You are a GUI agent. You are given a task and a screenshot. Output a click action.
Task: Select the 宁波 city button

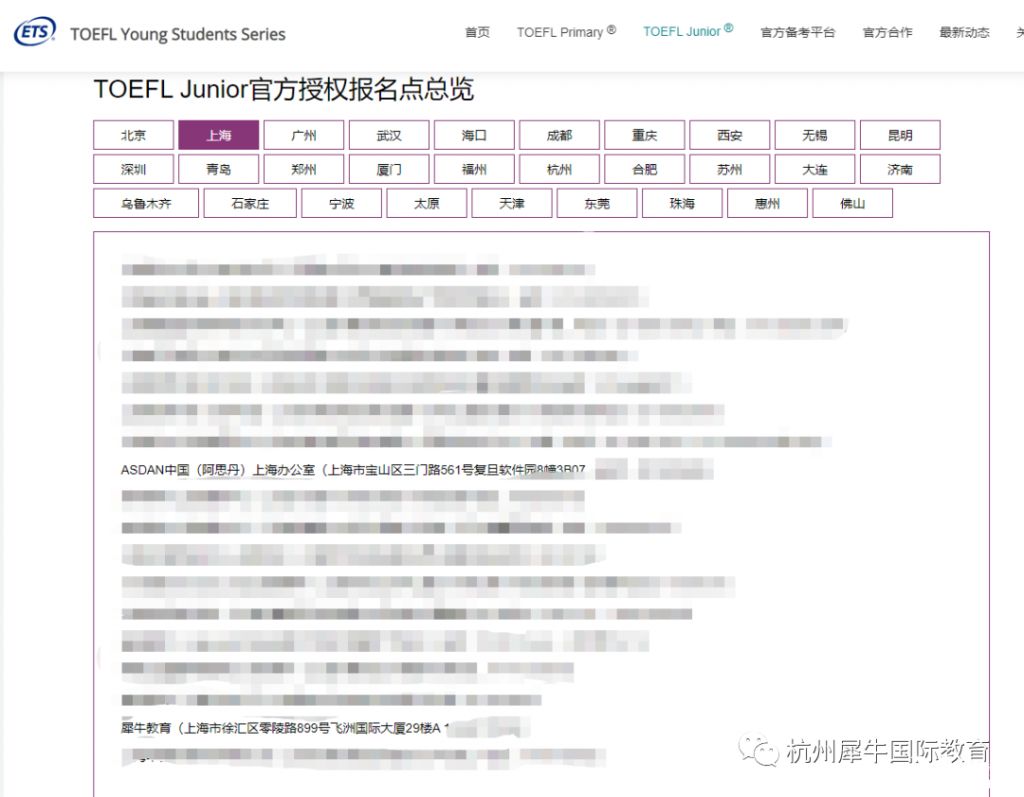(x=342, y=203)
